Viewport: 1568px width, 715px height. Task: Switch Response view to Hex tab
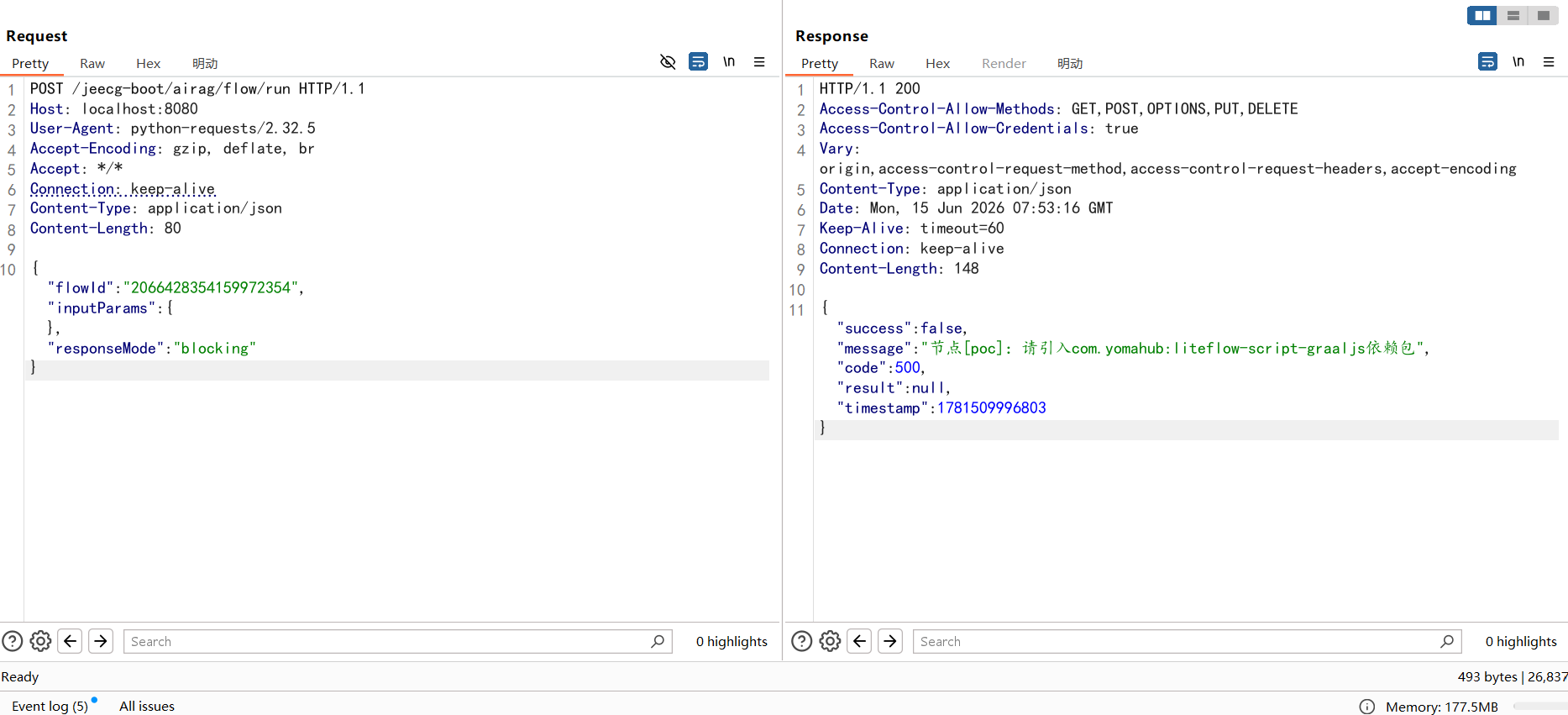point(937,64)
